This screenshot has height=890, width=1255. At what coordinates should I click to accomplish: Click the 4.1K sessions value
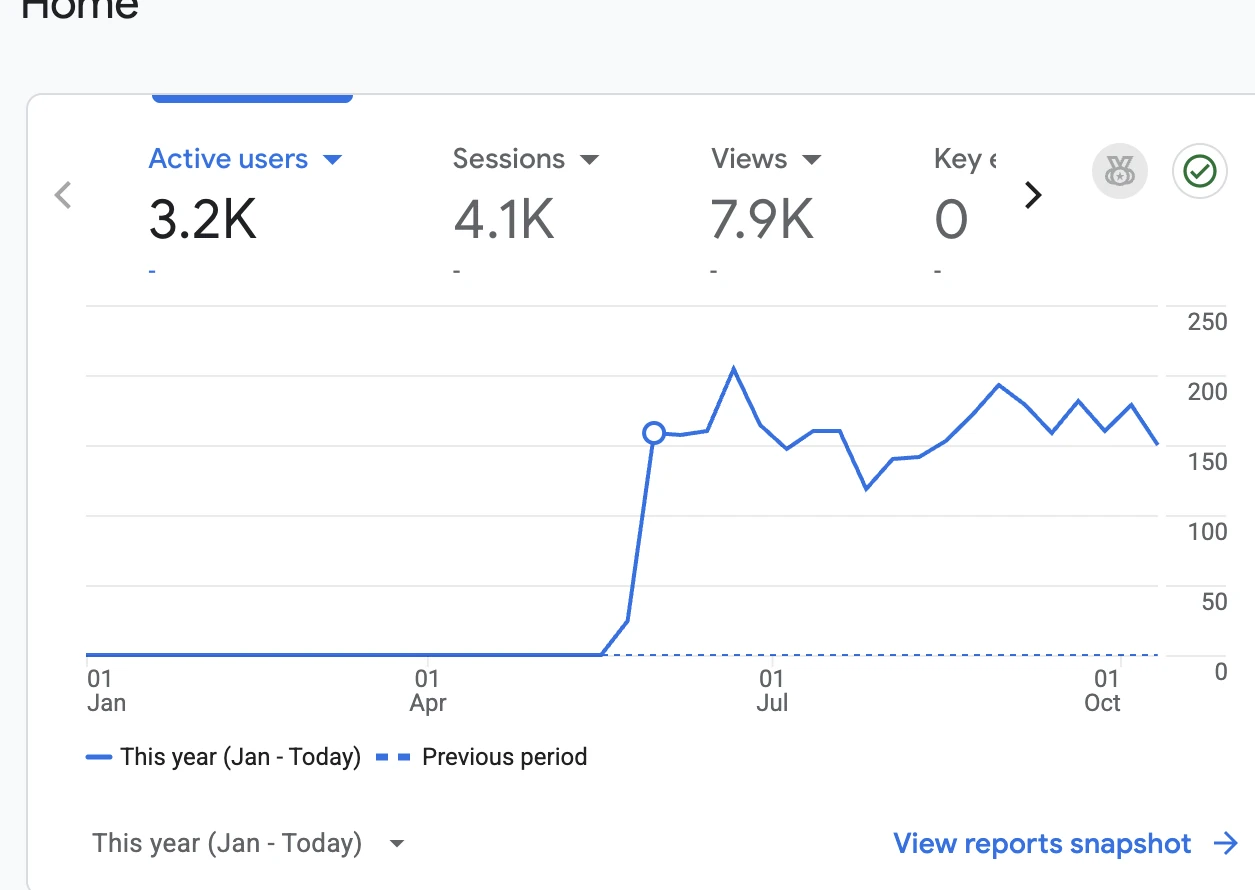pos(504,220)
